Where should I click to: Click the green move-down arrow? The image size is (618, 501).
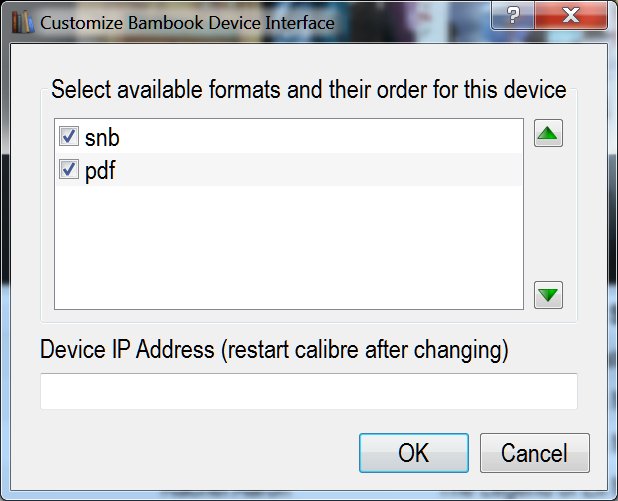[549, 295]
